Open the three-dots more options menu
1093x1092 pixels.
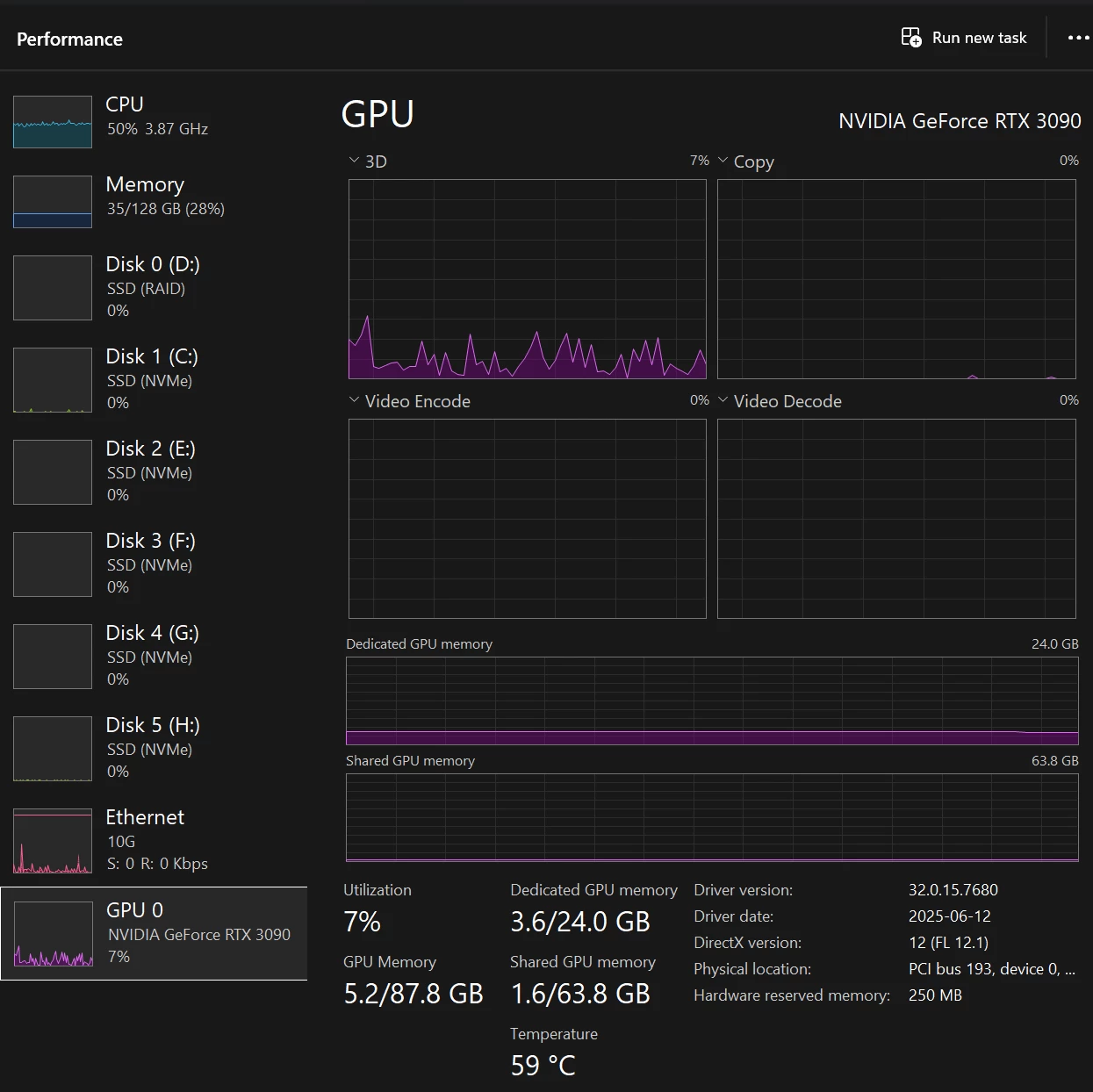pyautogui.click(x=1078, y=38)
